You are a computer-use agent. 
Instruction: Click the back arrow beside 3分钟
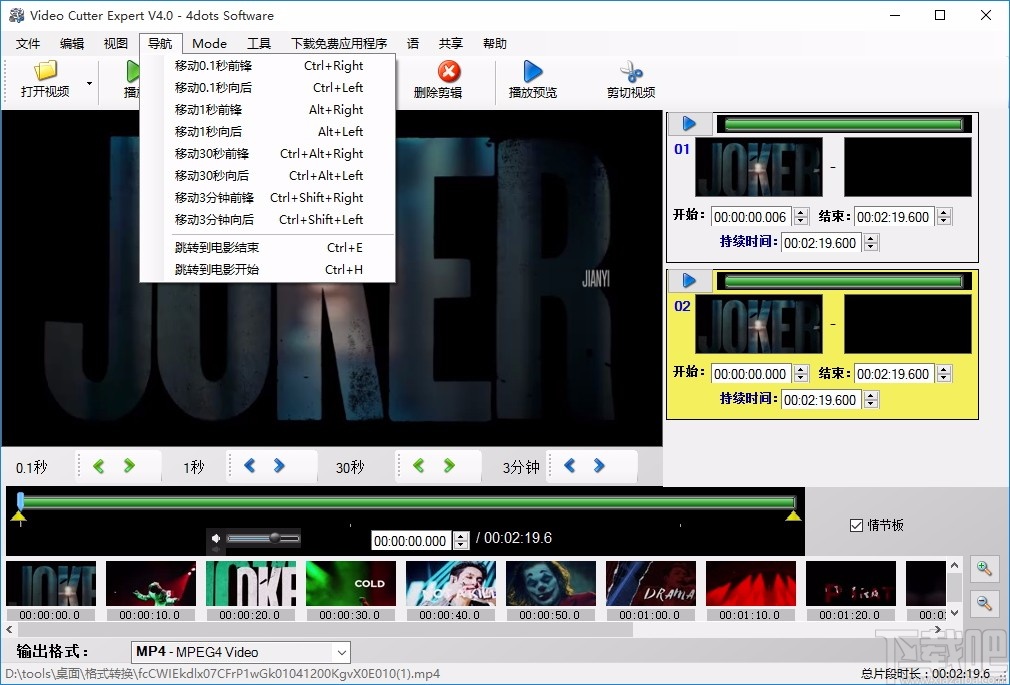coord(568,466)
